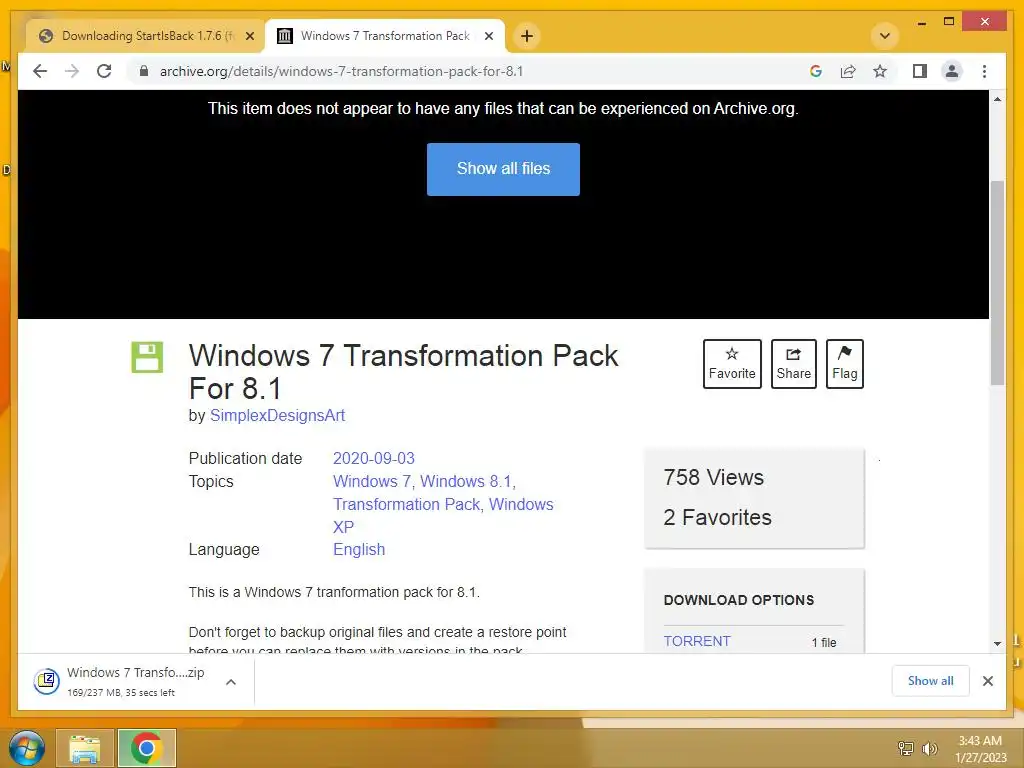
Task: Click the 2 Favorites text
Action: coord(717,517)
